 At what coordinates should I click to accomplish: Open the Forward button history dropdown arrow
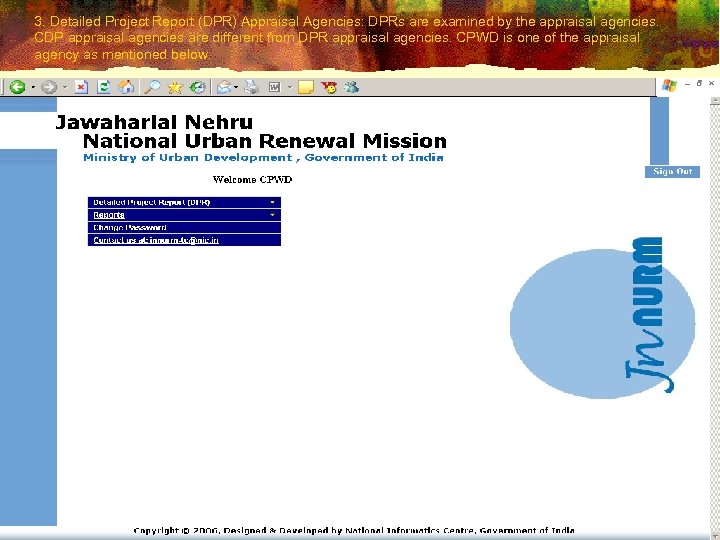click(65, 87)
